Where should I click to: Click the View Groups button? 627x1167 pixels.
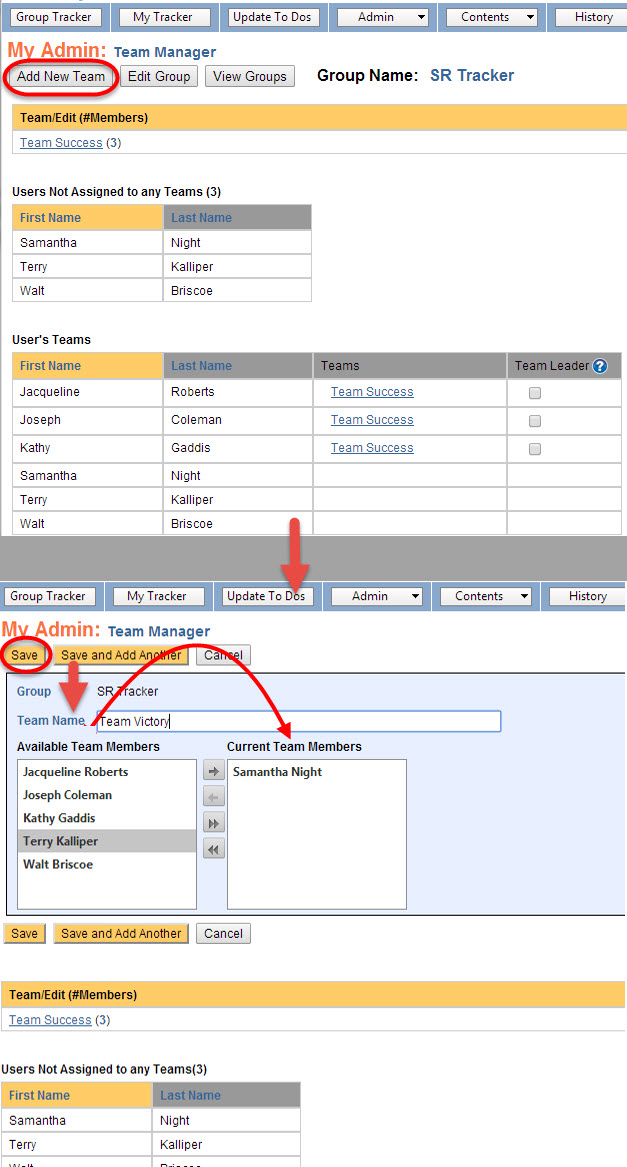[x=250, y=76]
